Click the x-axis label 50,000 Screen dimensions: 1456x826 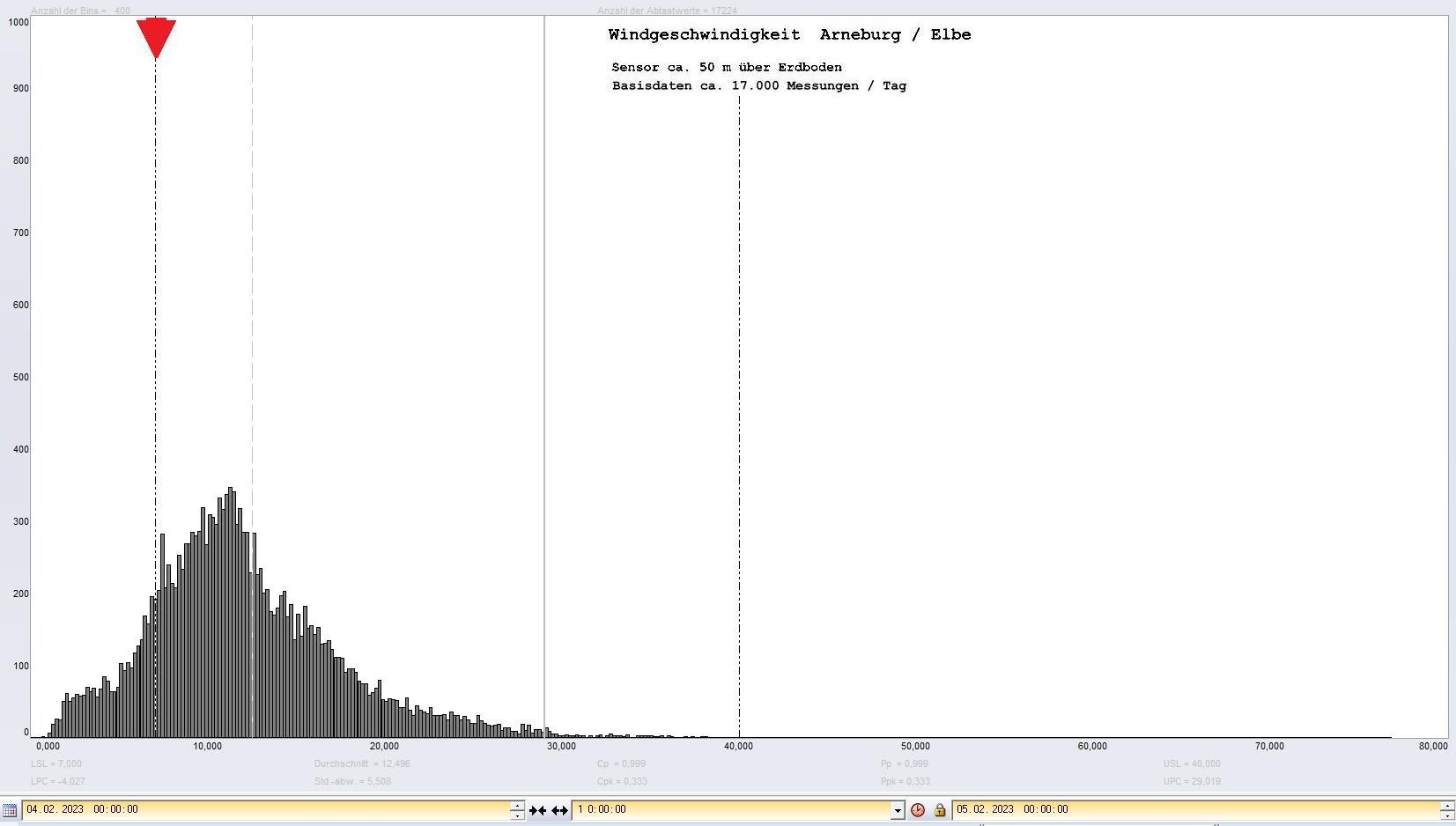(915, 746)
